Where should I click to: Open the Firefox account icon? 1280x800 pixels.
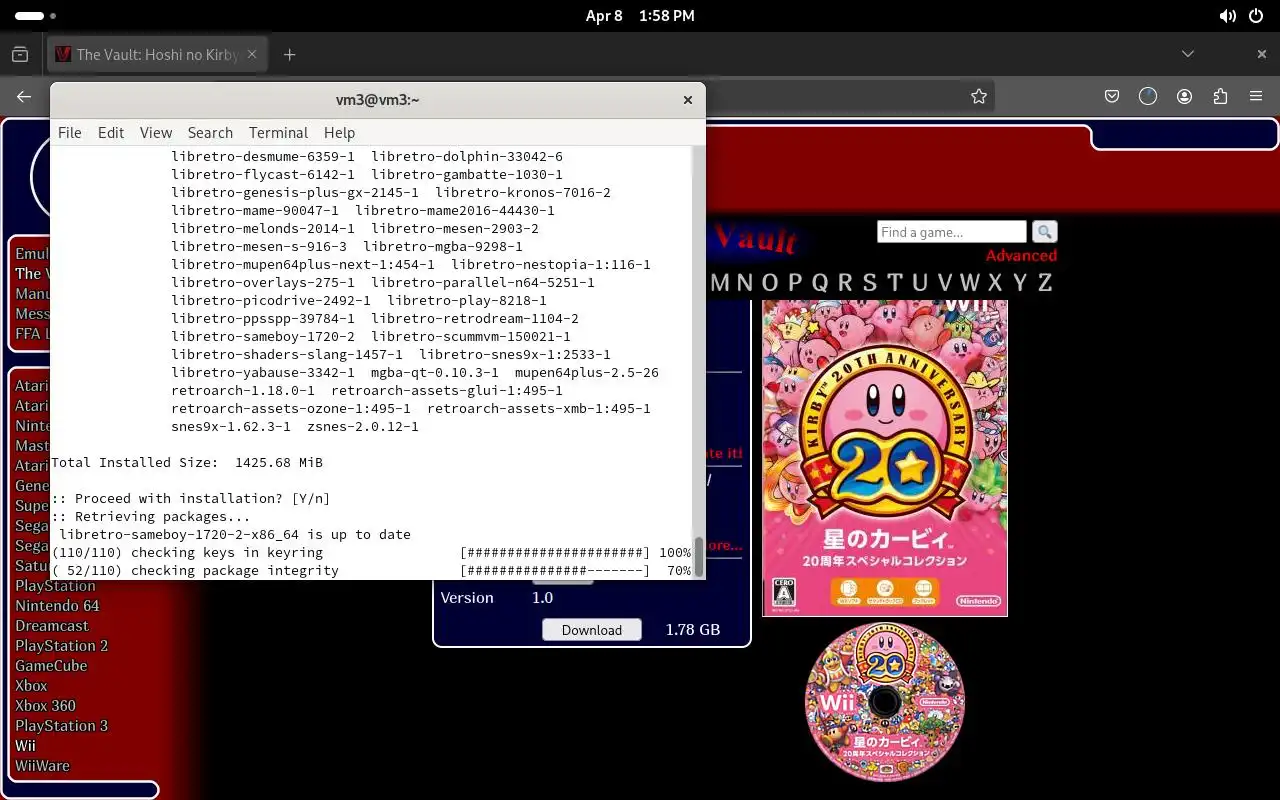point(1185,96)
